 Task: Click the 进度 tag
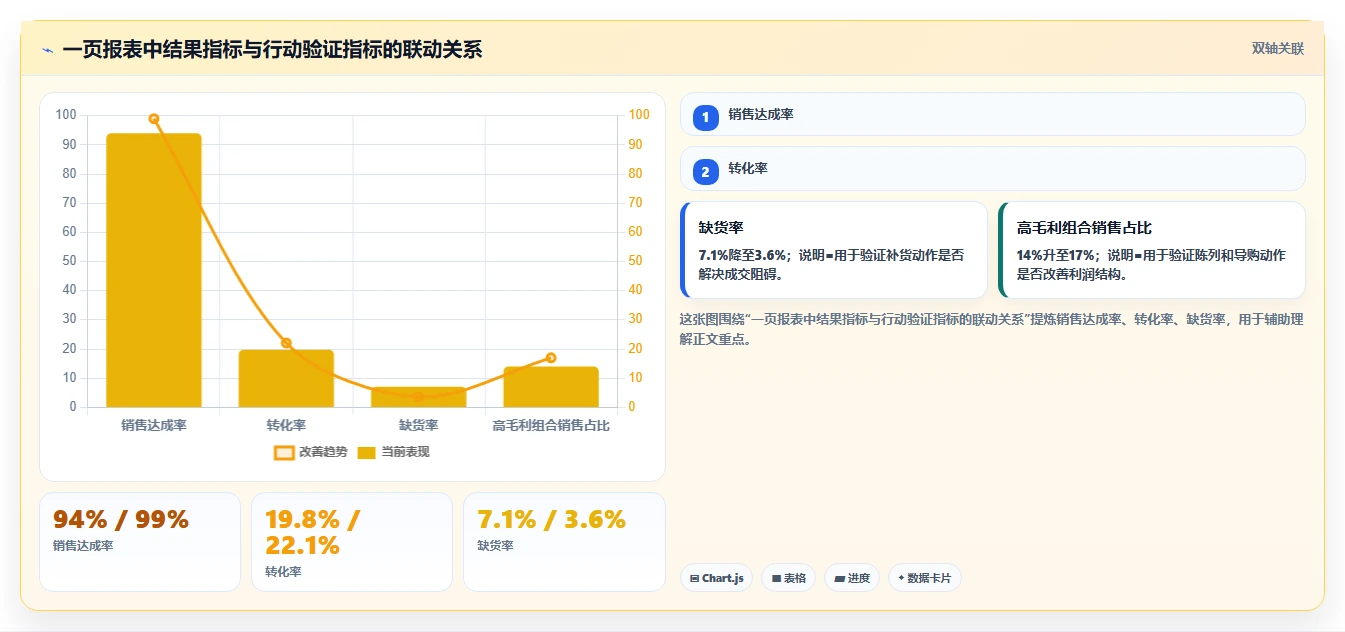(x=851, y=578)
